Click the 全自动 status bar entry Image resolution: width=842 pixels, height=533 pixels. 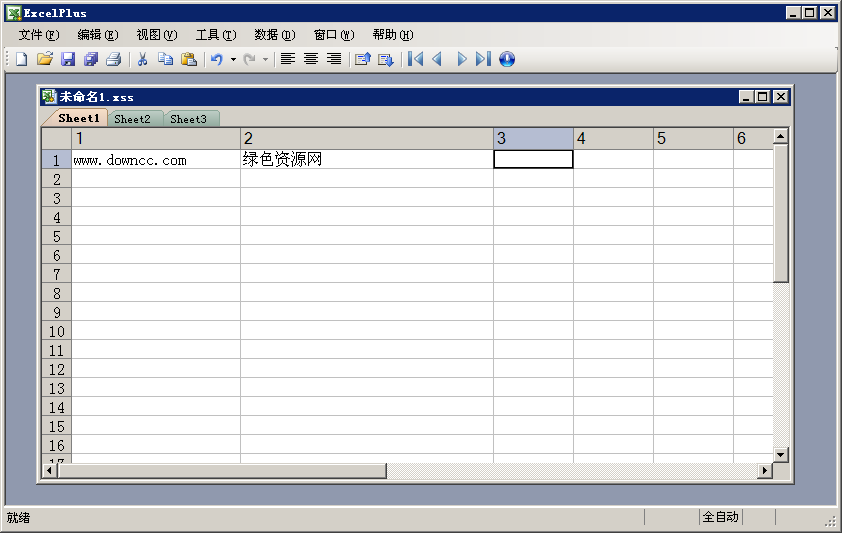click(x=721, y=517)
